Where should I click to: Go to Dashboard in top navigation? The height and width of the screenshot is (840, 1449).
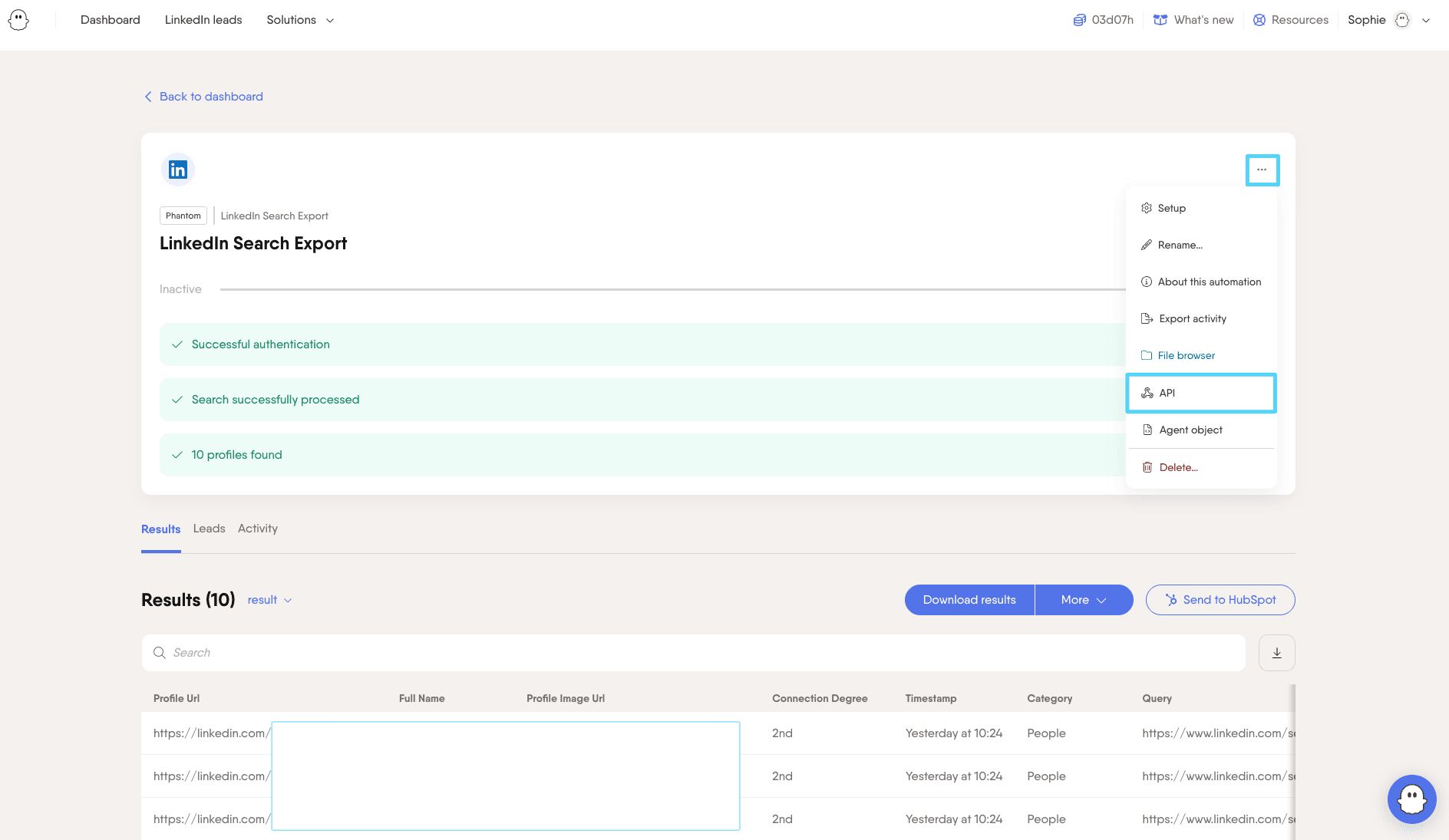[x=111, y=20]
